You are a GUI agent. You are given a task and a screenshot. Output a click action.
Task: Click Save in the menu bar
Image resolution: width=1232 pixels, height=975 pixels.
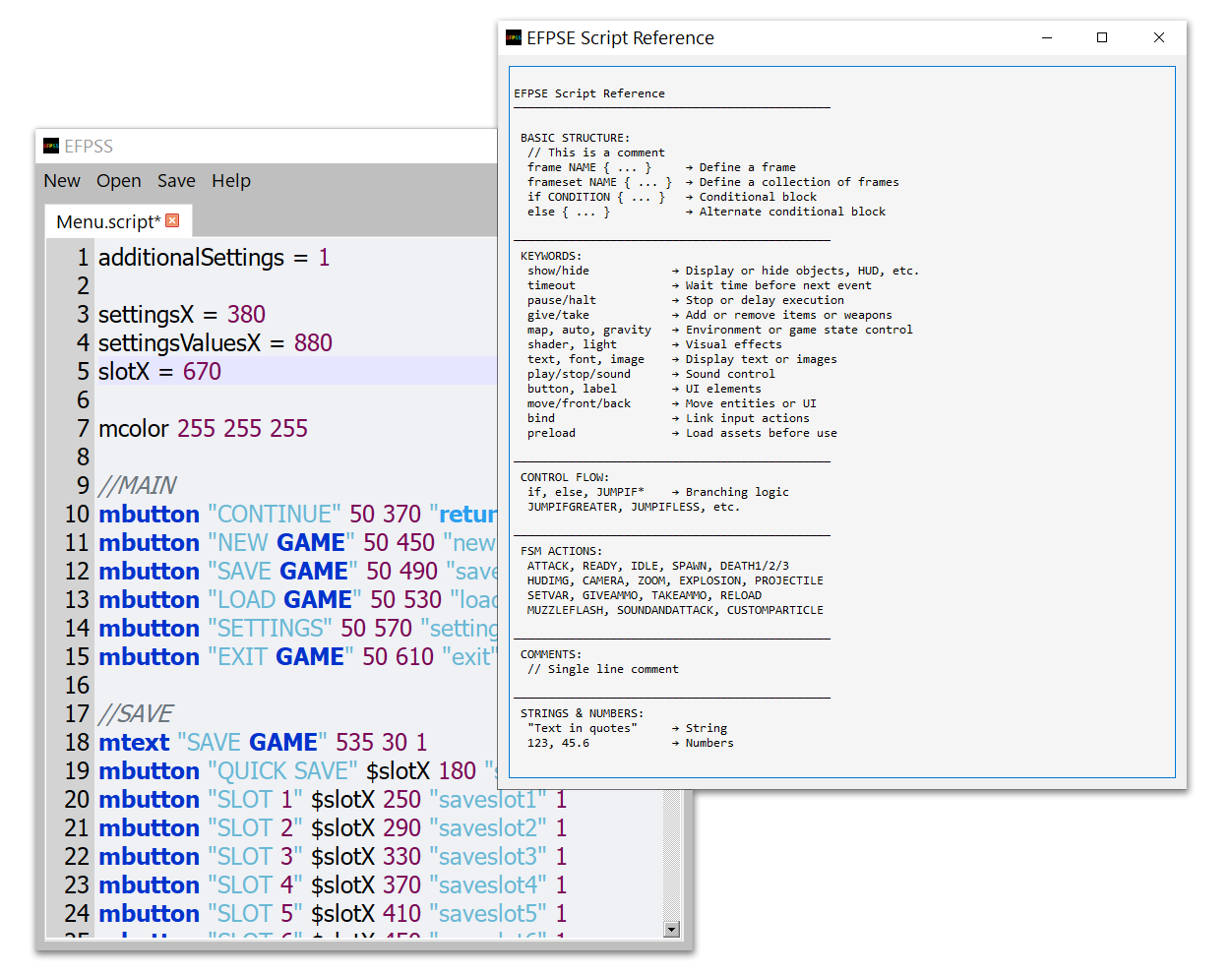176,181
